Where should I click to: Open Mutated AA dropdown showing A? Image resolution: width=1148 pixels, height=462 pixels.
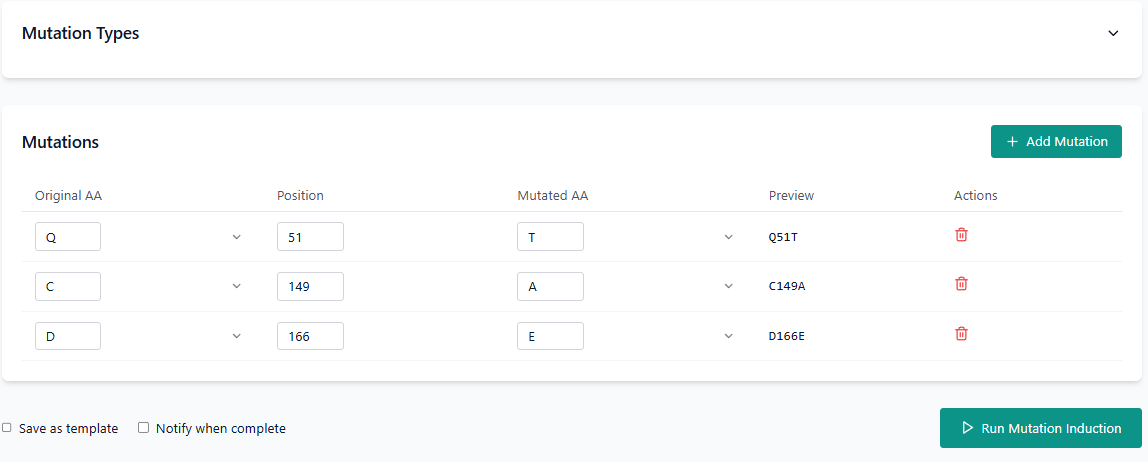728,286
